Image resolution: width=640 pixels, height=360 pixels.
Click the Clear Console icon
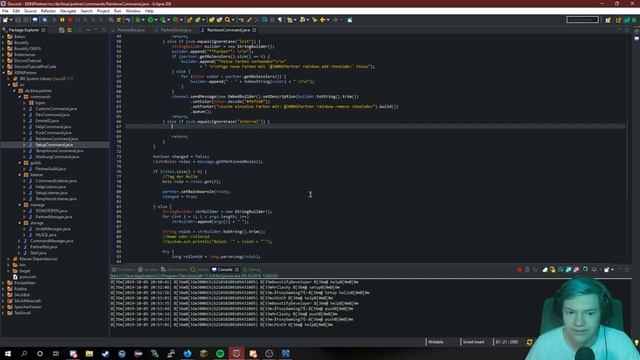coord(545,269)
